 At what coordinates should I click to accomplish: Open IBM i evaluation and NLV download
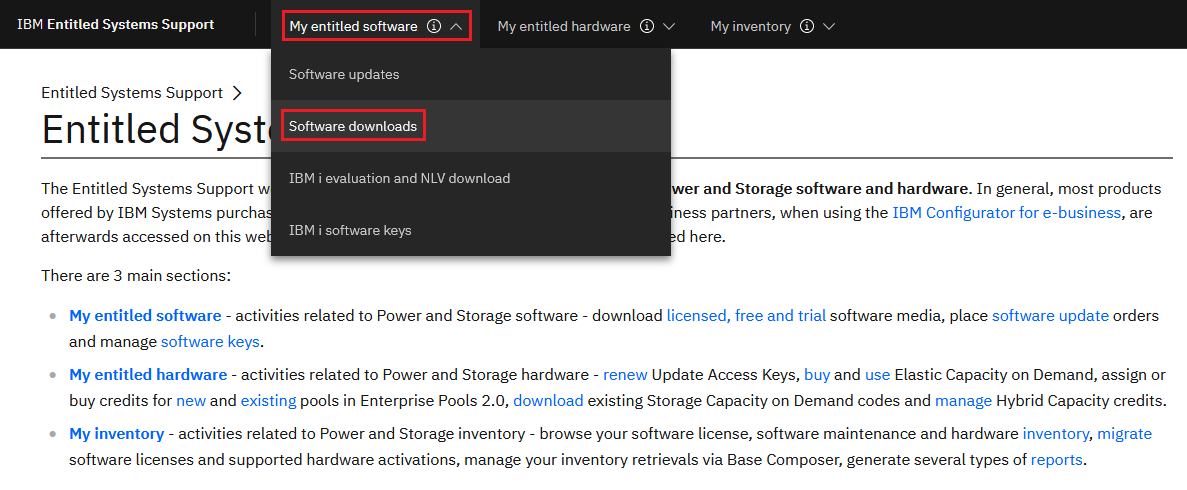coord(399,178)
